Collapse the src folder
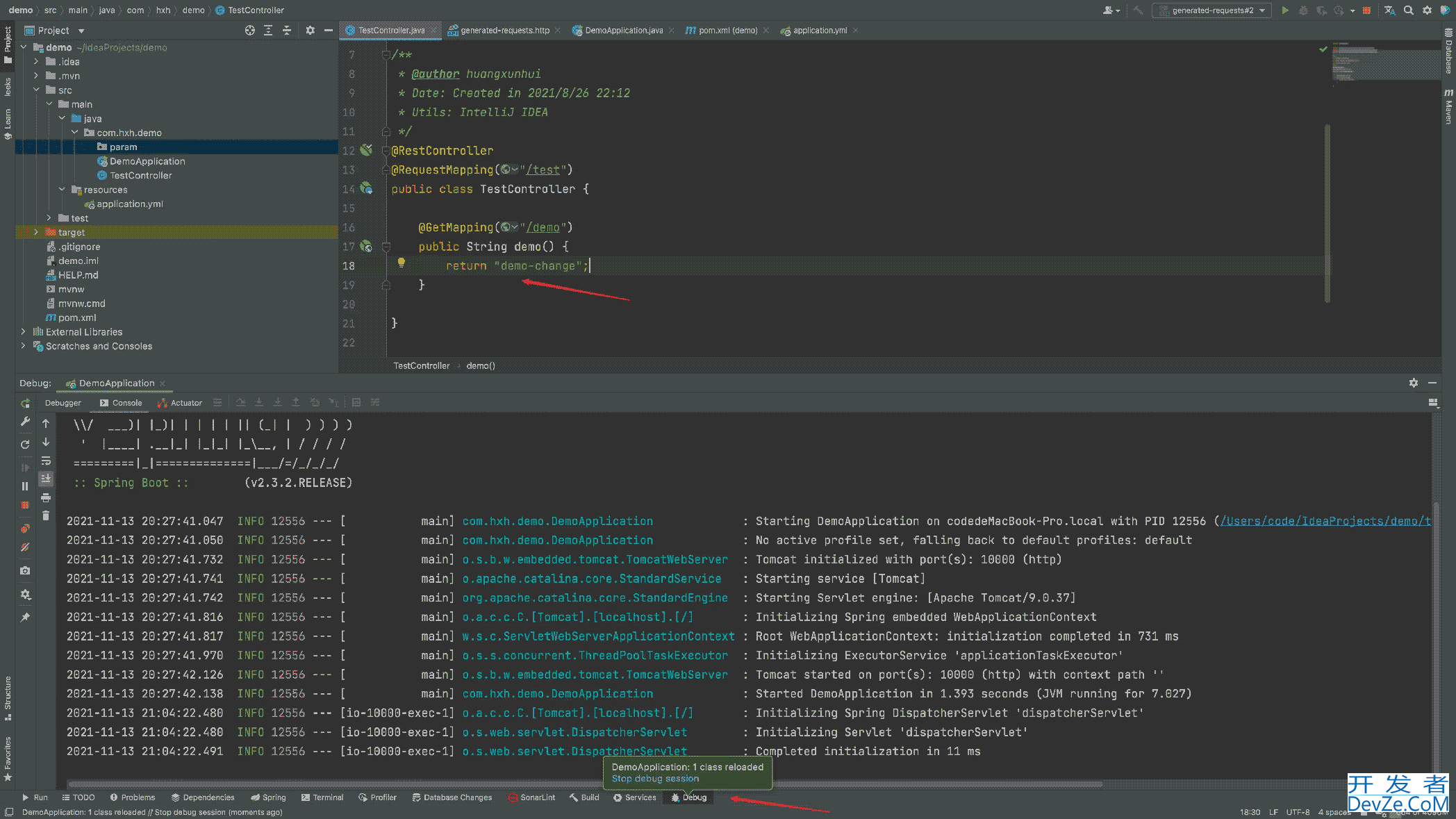This screenshot has height=819, width=1456. click(36, 90)
